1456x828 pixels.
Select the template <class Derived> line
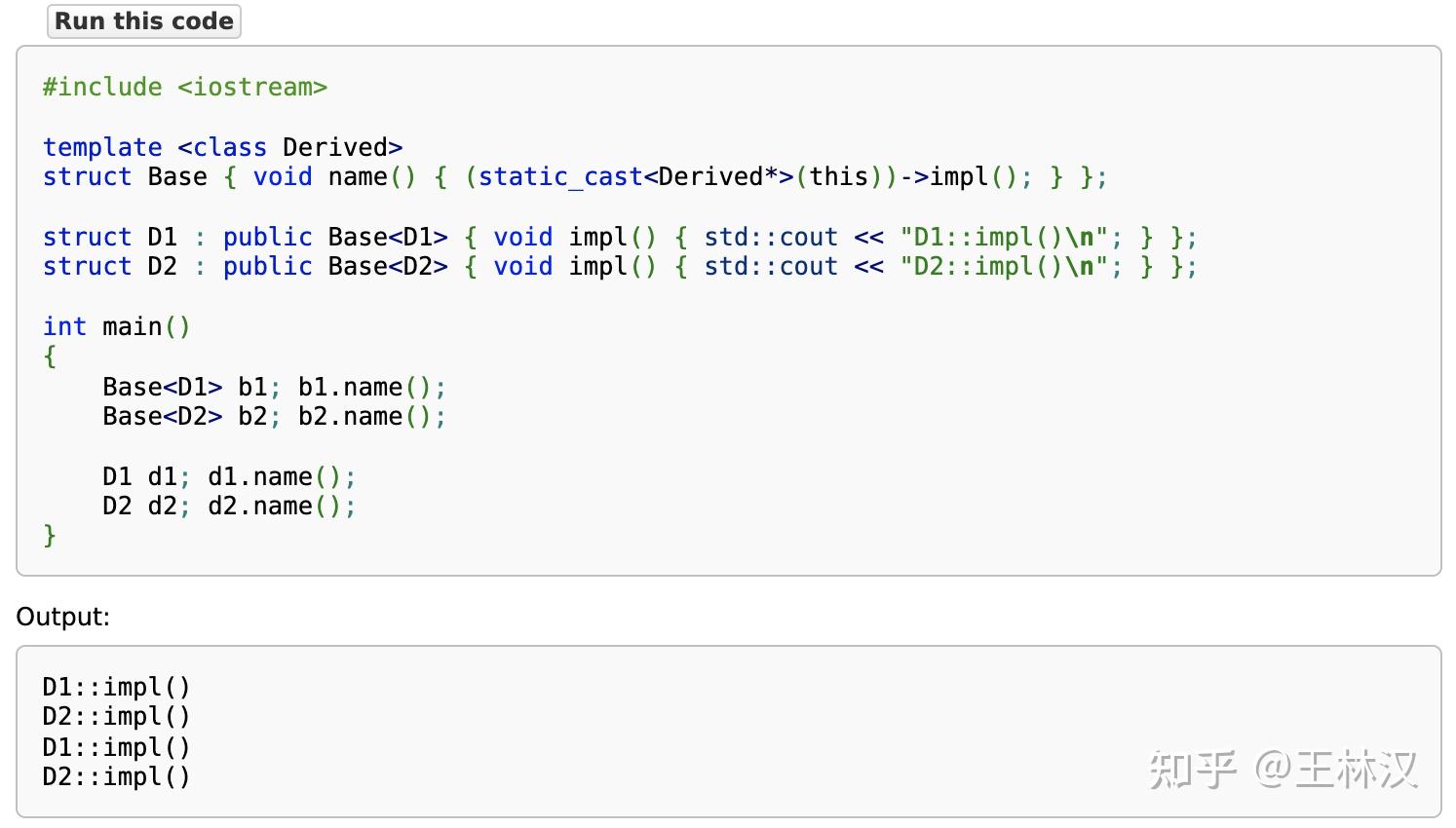click(x=222, y=147)
